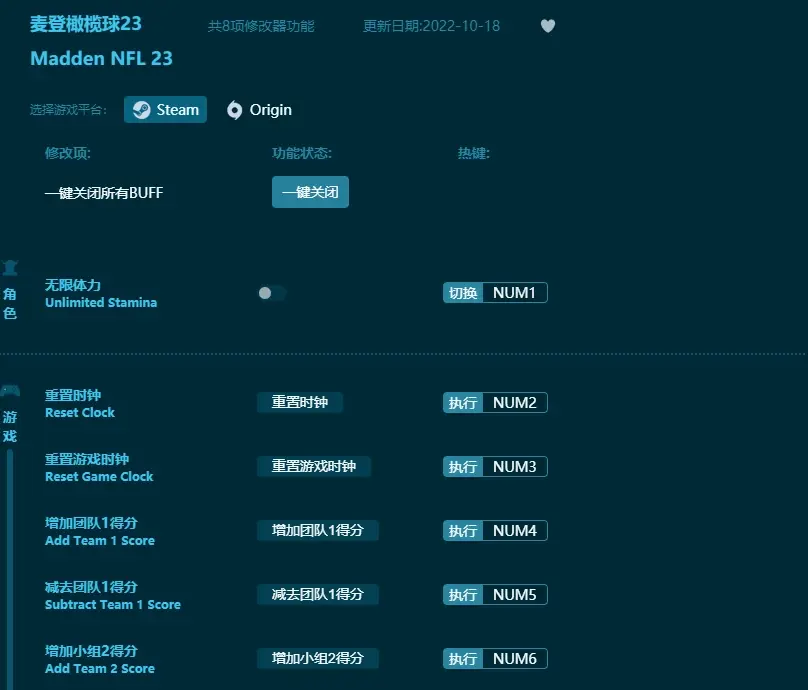Toggle the Unlimited Stamina switch
Viewport: 808px width, 690px height.
270,293
